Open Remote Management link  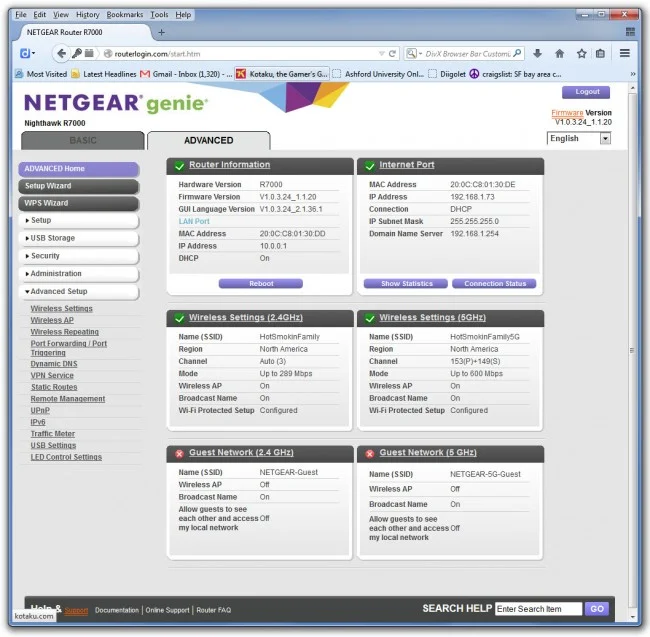click(68, 399)
